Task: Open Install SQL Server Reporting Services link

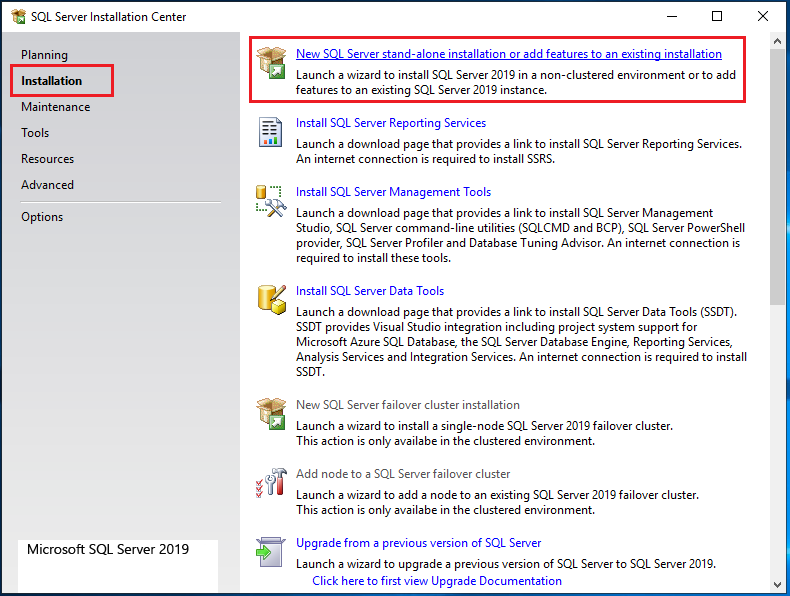Action: 390,123
